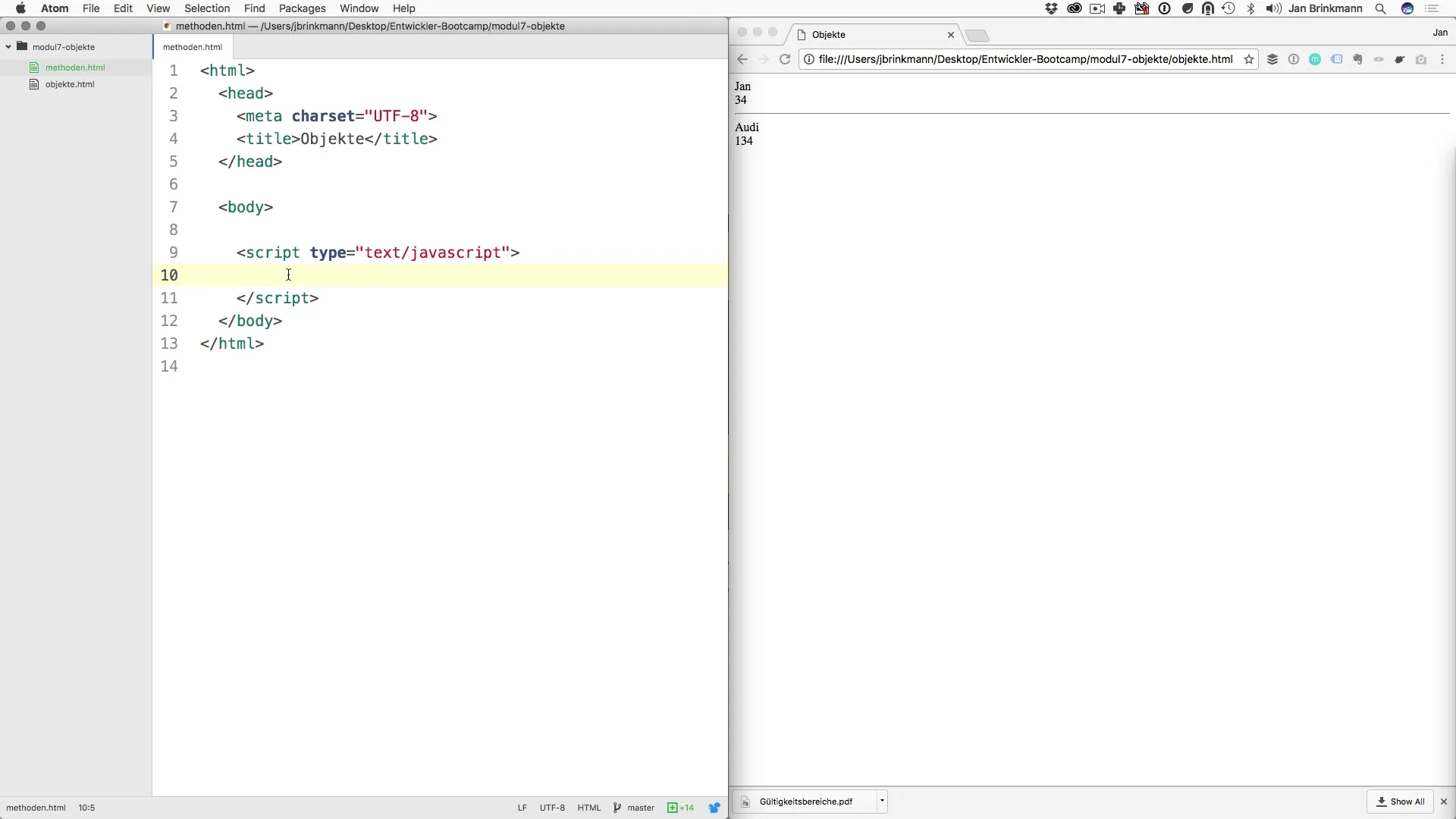Open the Apple menu

pyautogui.click(x=20, y=8)
